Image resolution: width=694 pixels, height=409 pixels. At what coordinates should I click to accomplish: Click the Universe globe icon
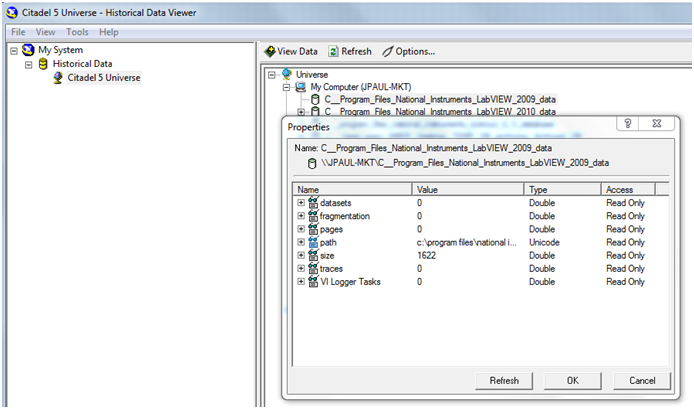[x=287, y=74]
